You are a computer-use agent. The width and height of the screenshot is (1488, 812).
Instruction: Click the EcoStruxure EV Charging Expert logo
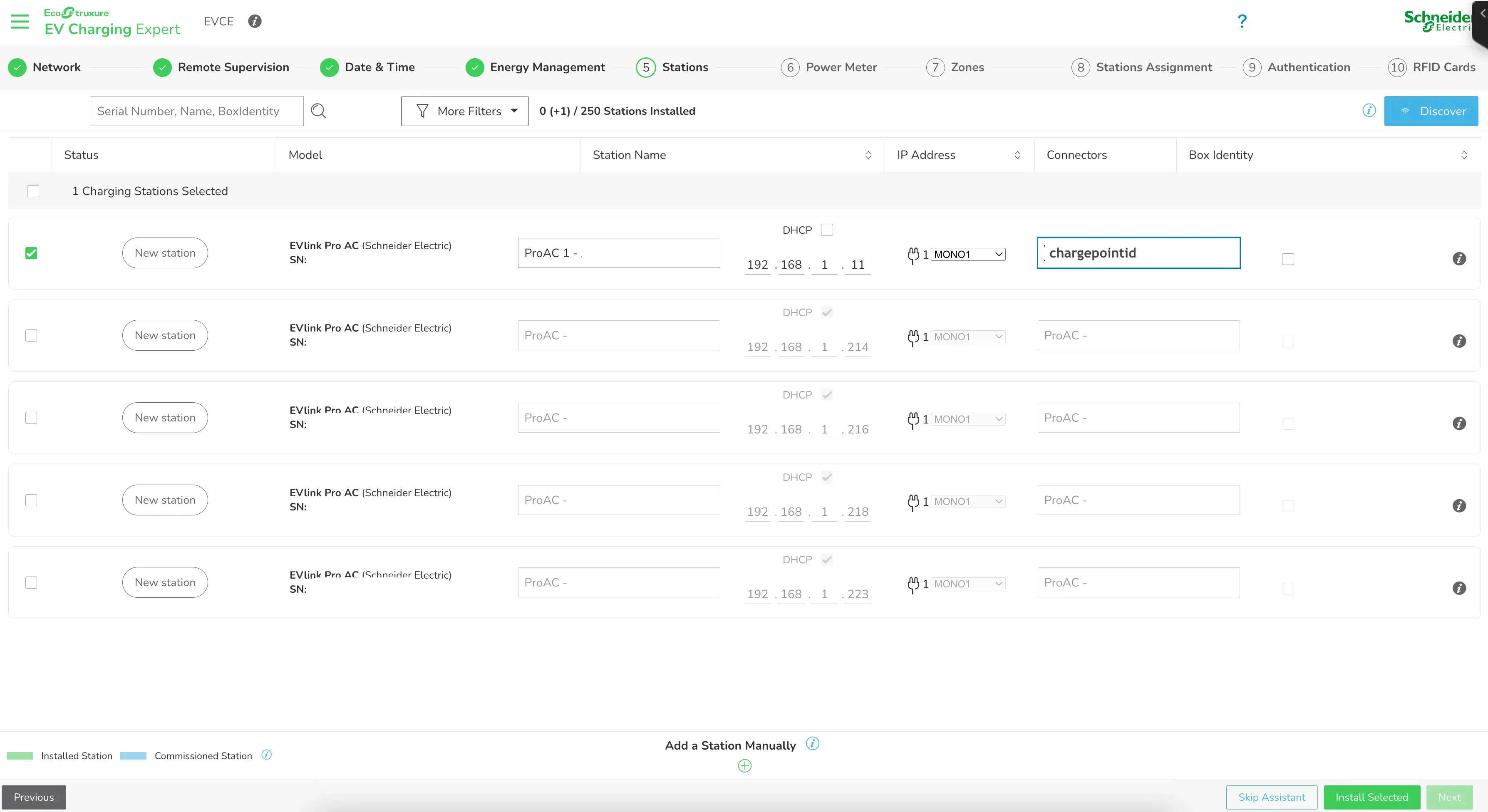click(x=112, y=22)
